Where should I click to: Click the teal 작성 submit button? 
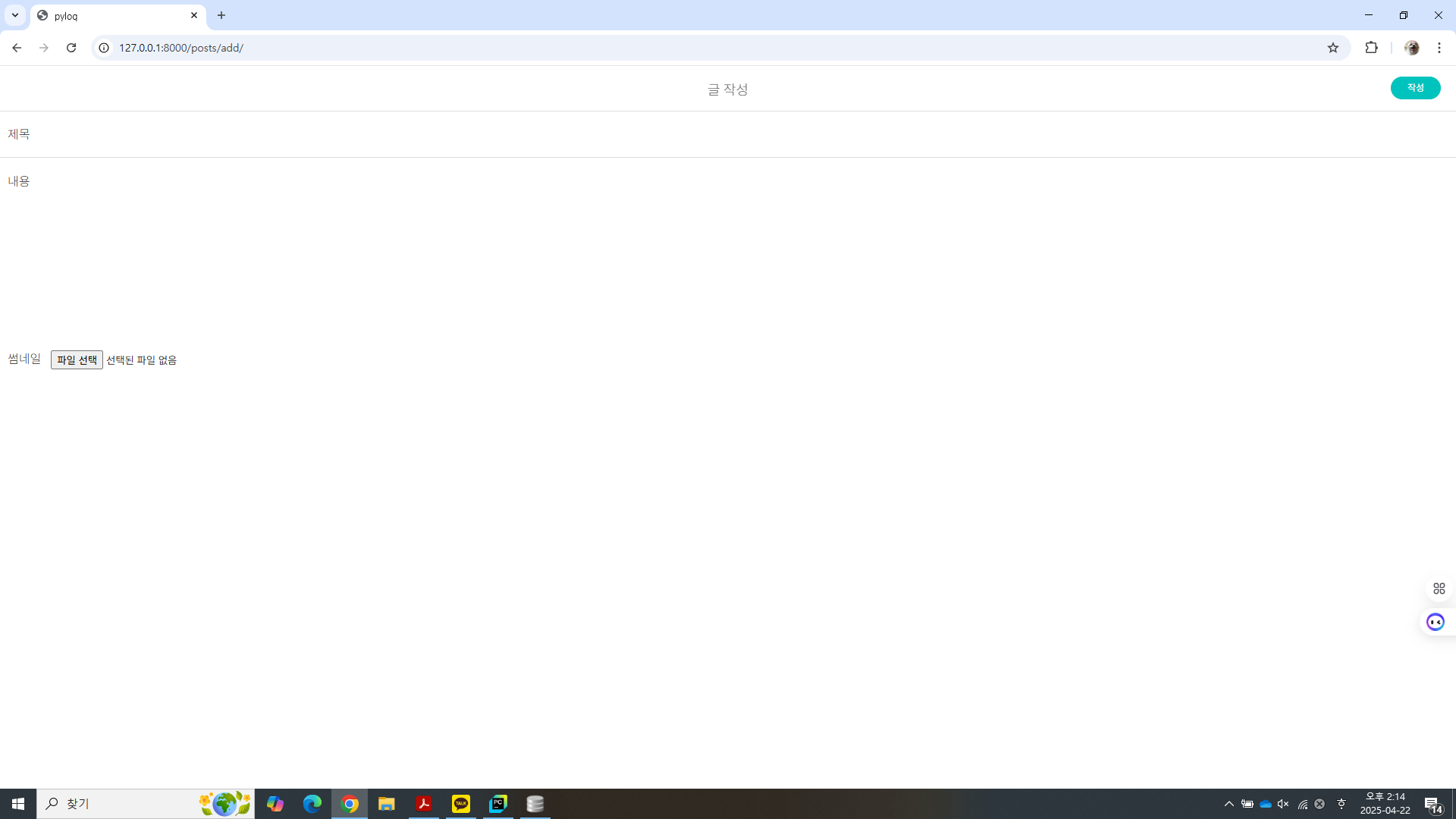(1415, 88)
